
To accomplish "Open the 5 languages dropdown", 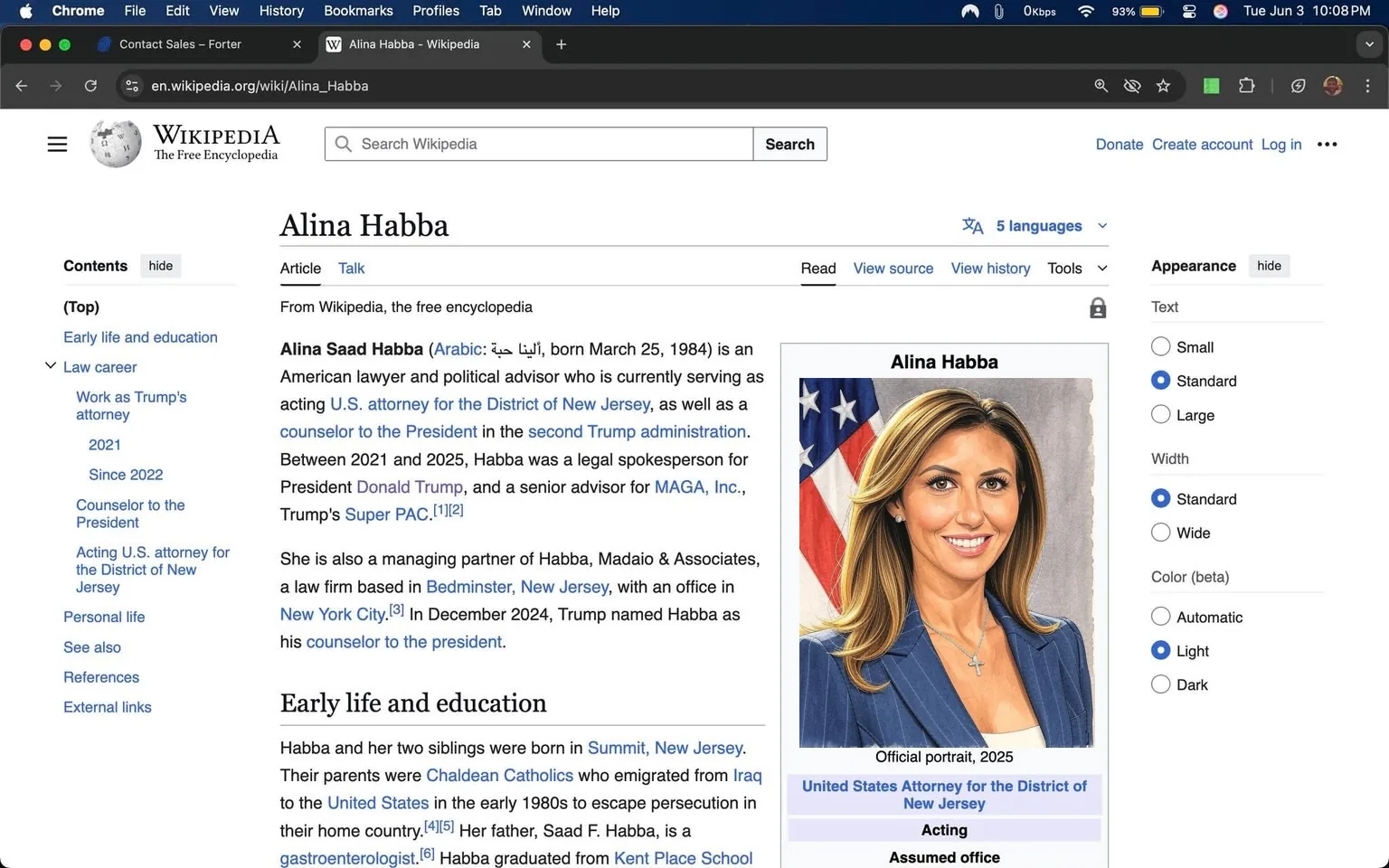I will click(1038, 226).
